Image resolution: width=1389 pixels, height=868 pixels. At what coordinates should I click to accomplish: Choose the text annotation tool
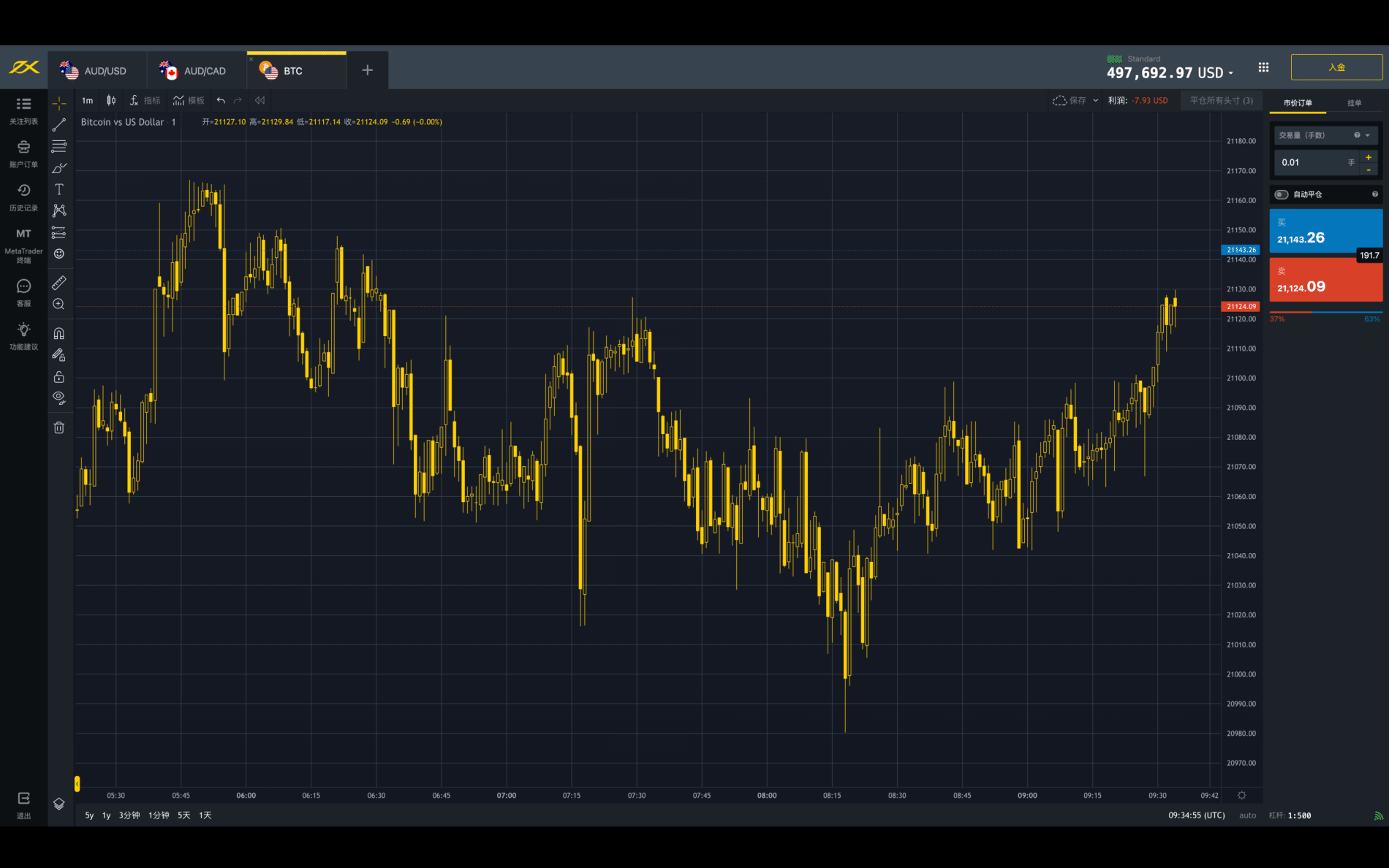click(59, 189)
